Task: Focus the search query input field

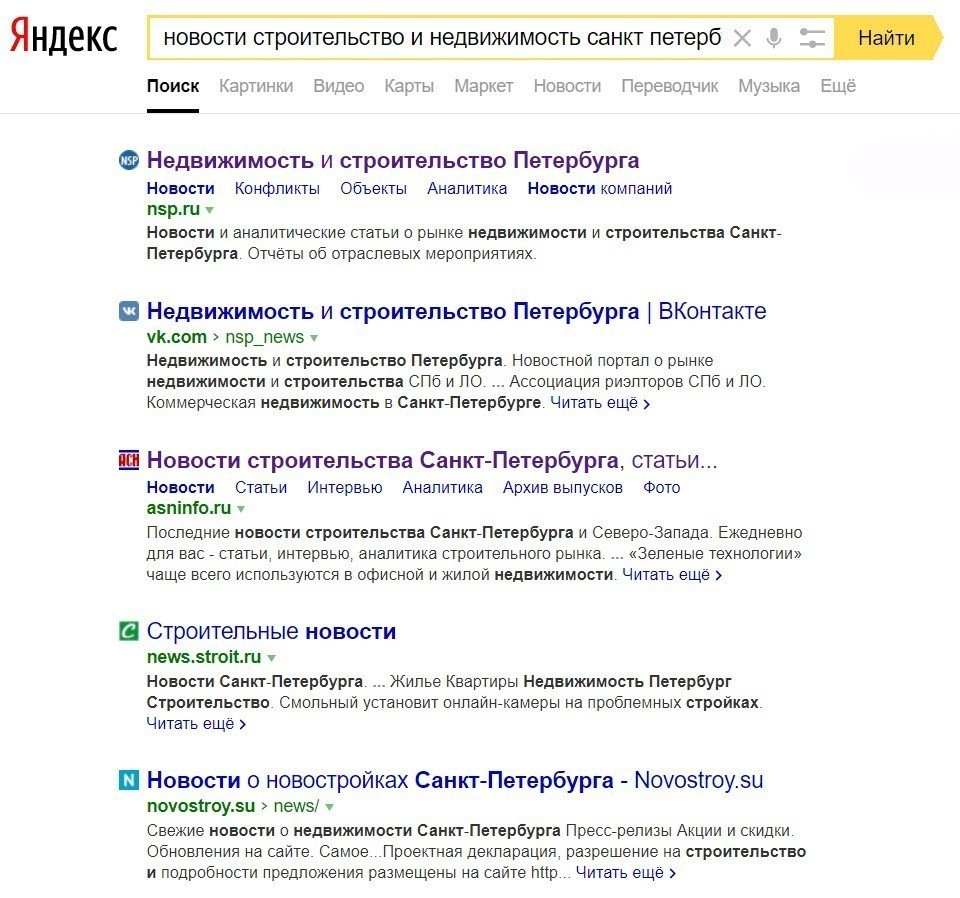Action: [441, 38]
